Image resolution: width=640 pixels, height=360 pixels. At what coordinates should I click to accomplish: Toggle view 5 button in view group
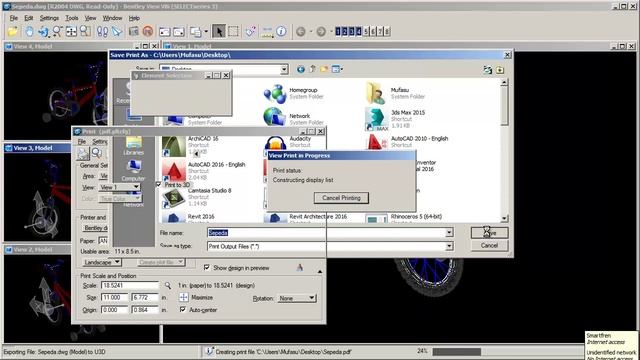366,31
